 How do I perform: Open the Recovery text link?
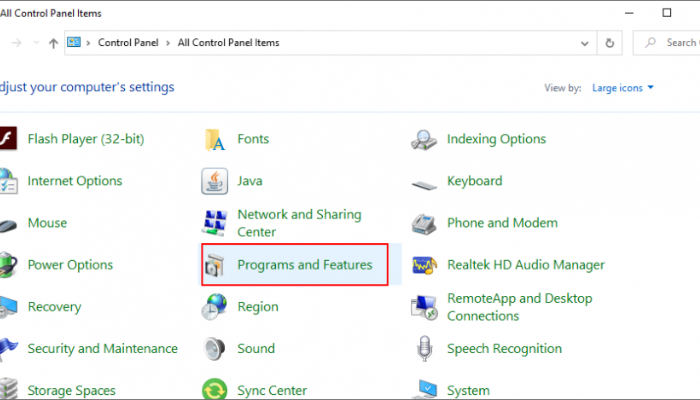54,307
